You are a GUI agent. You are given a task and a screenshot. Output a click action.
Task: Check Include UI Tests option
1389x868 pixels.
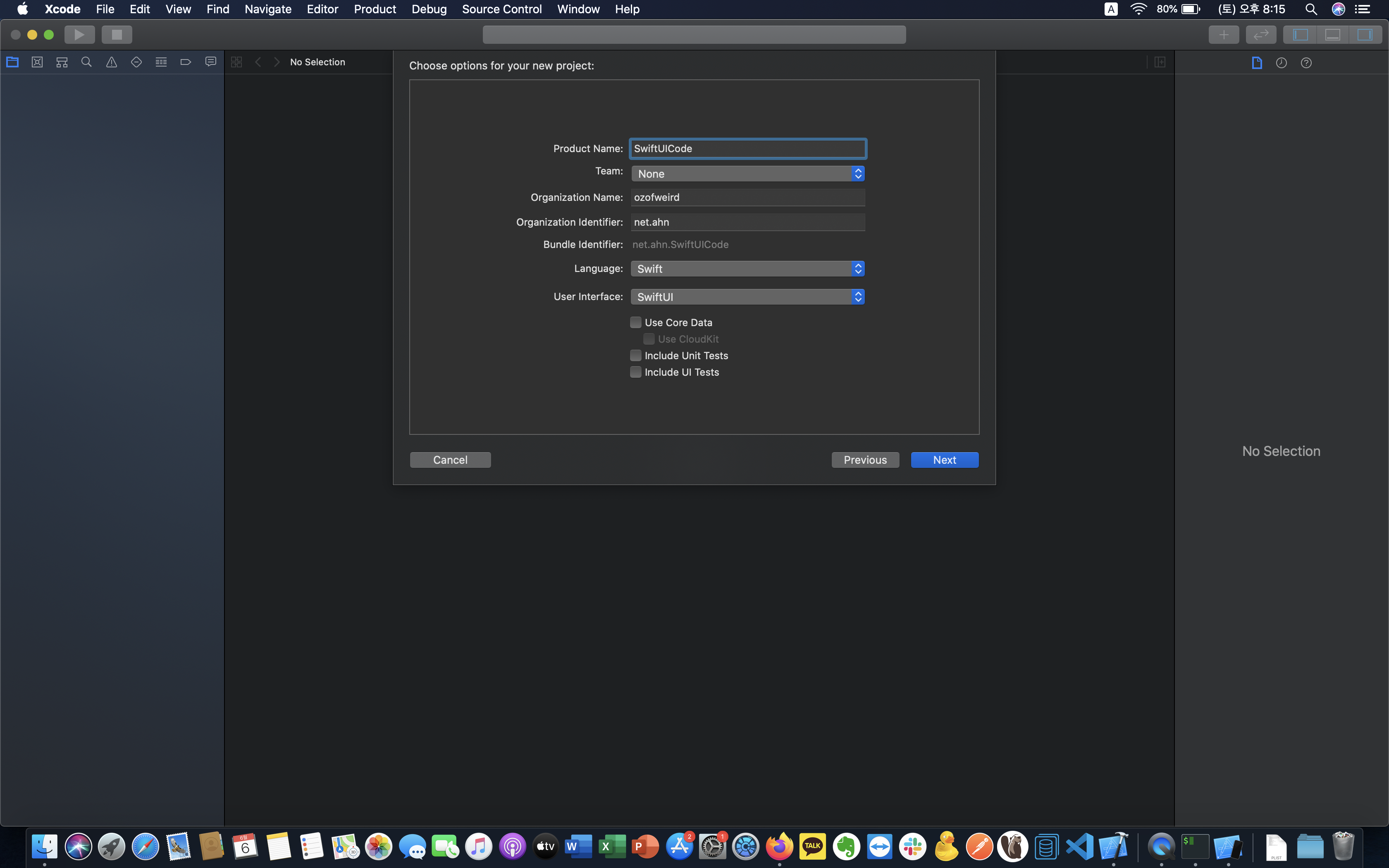pyautogui.click(x=635, y=372)
